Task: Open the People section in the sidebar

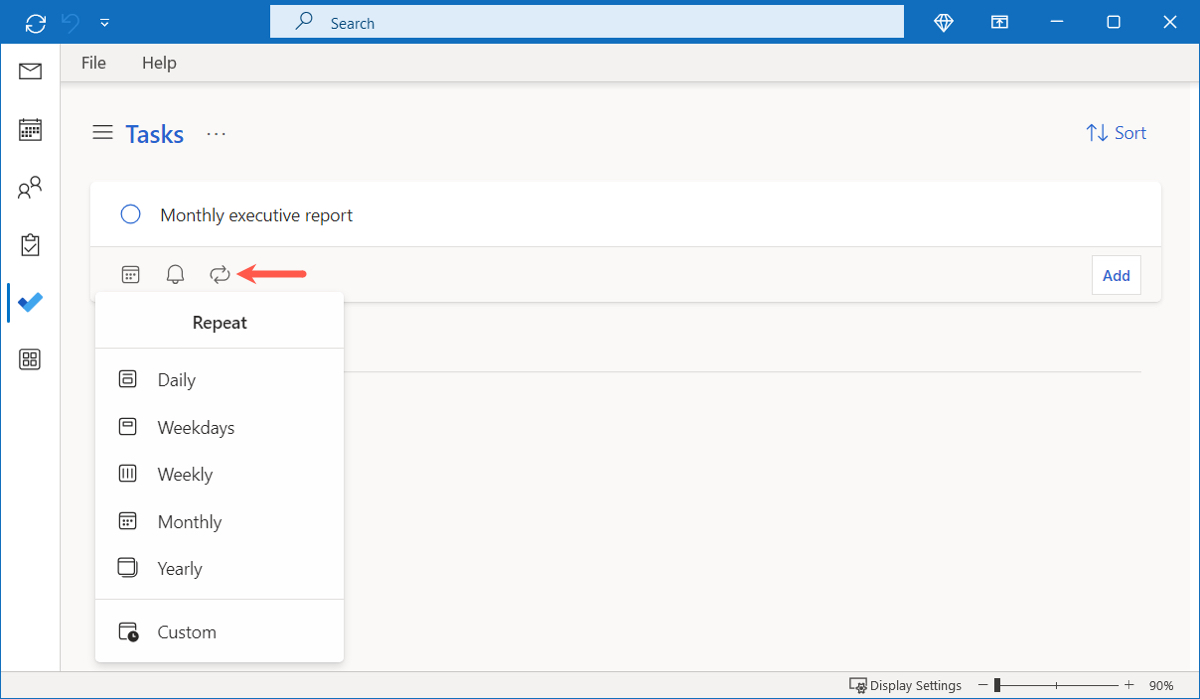Action: pyautogui.click(x=29, y=186)
